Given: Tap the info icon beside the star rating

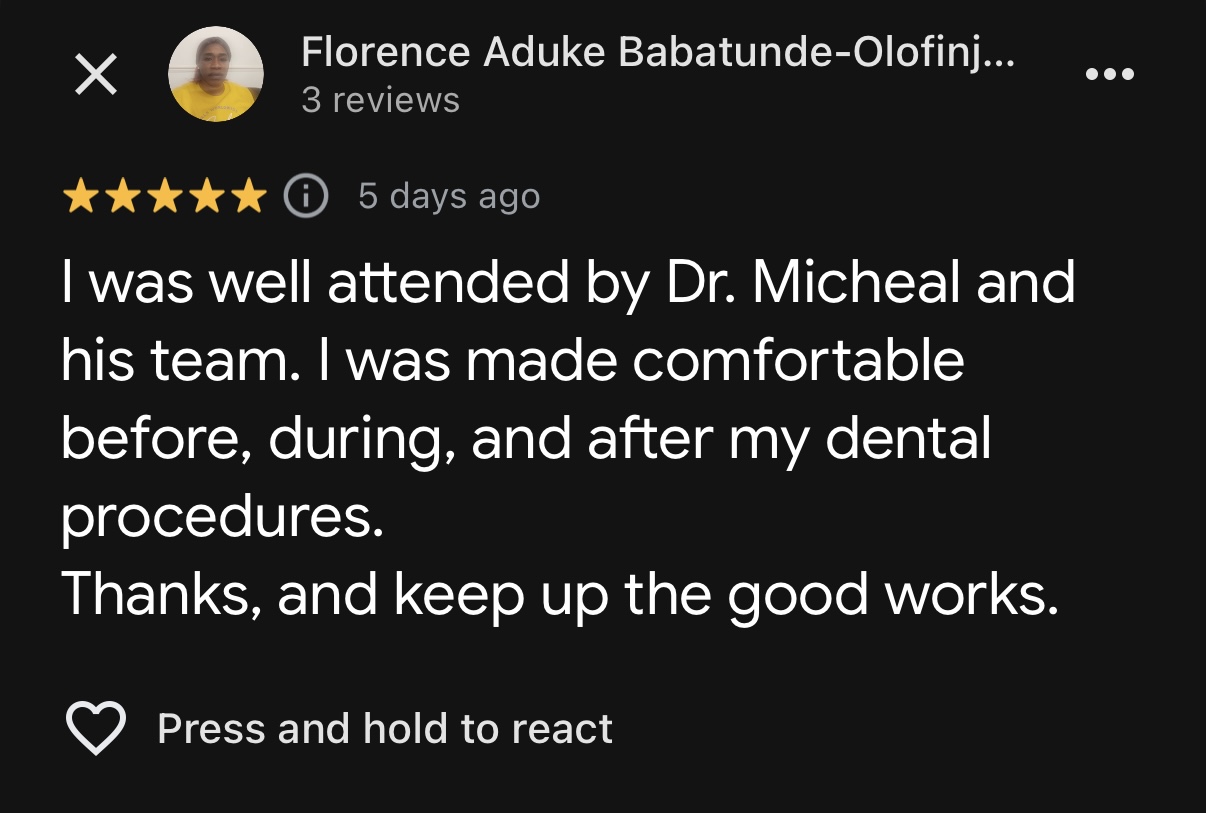Looking at the screenshot, I should (305, 197).
